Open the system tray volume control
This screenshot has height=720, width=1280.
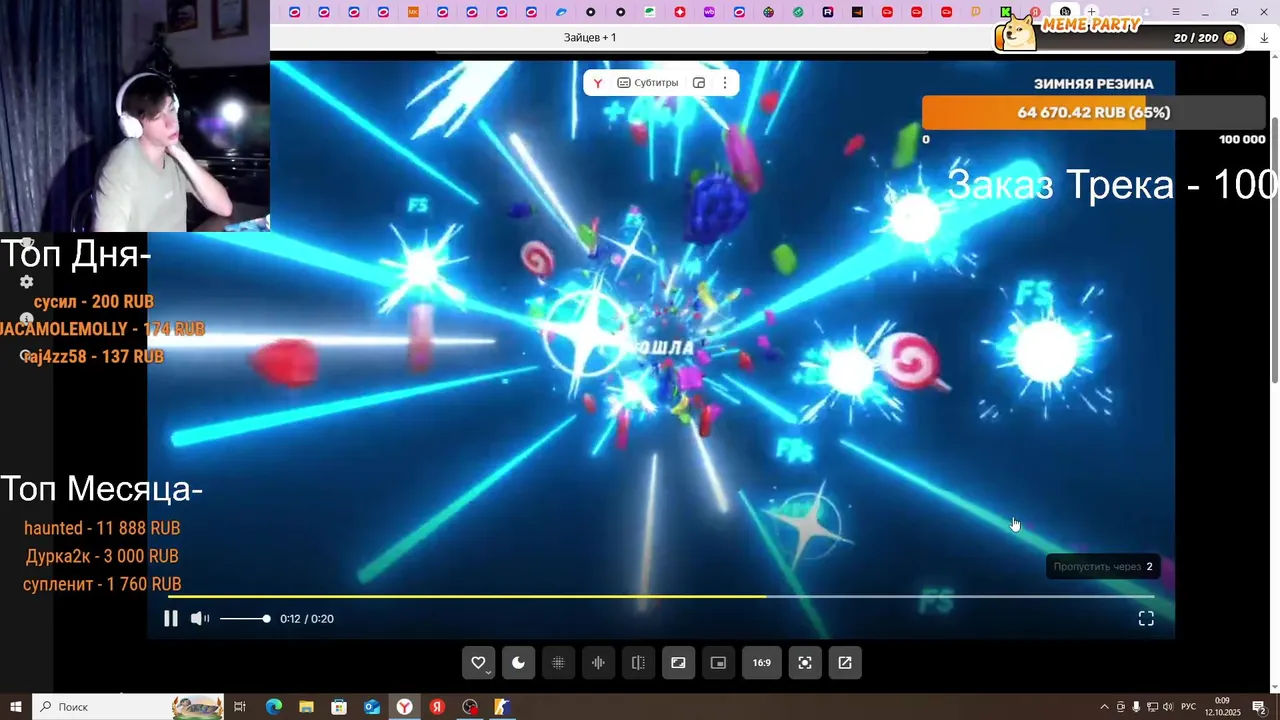click(x=1168, y=707)
